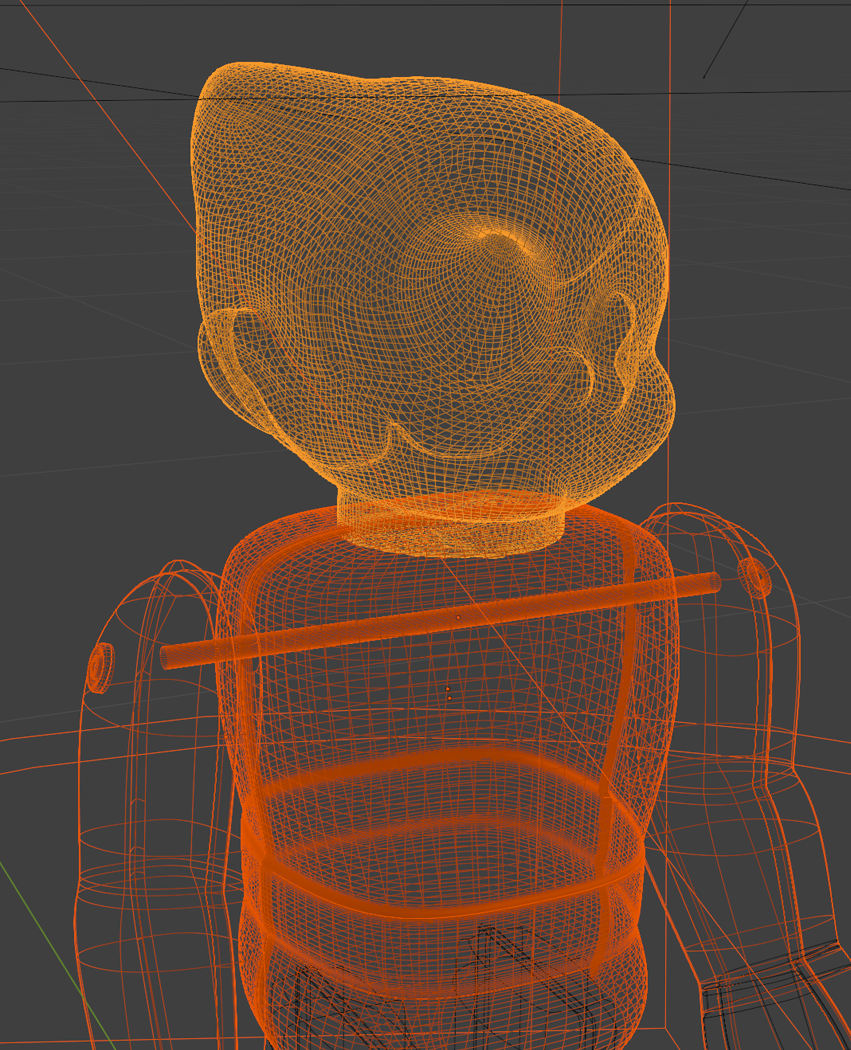This screenshot has width=851, height=1050.
Task: Click the left end cap of shoulder rod
Action: pos(167,657)
